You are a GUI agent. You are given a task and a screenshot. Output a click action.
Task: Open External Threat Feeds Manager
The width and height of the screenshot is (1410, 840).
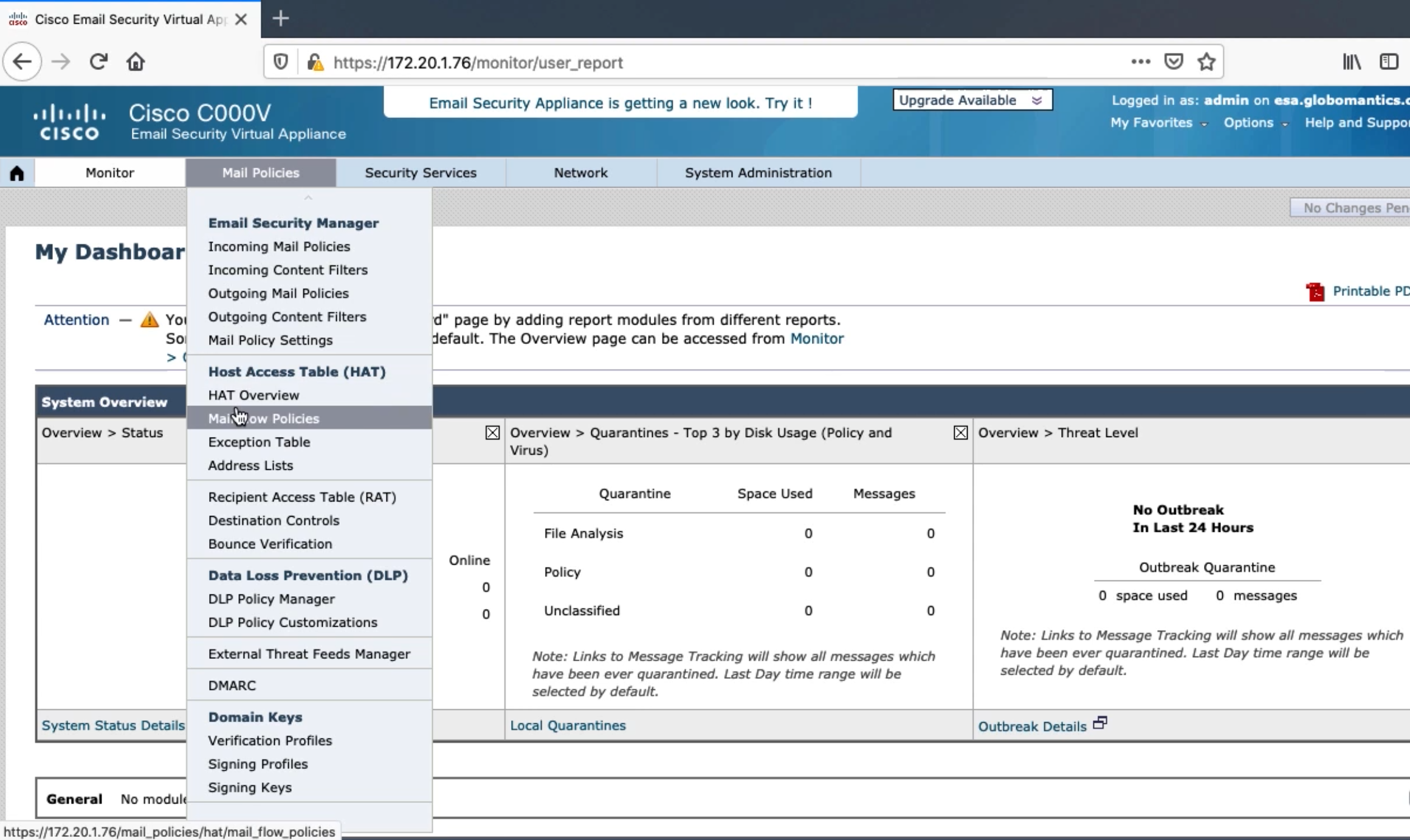(x=309, y=654)
